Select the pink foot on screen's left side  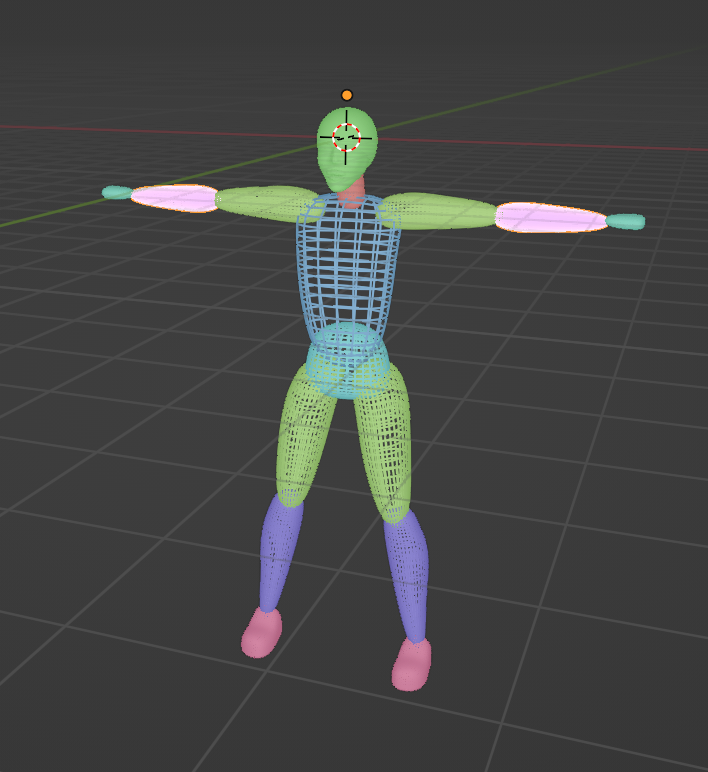click(261, 633)
